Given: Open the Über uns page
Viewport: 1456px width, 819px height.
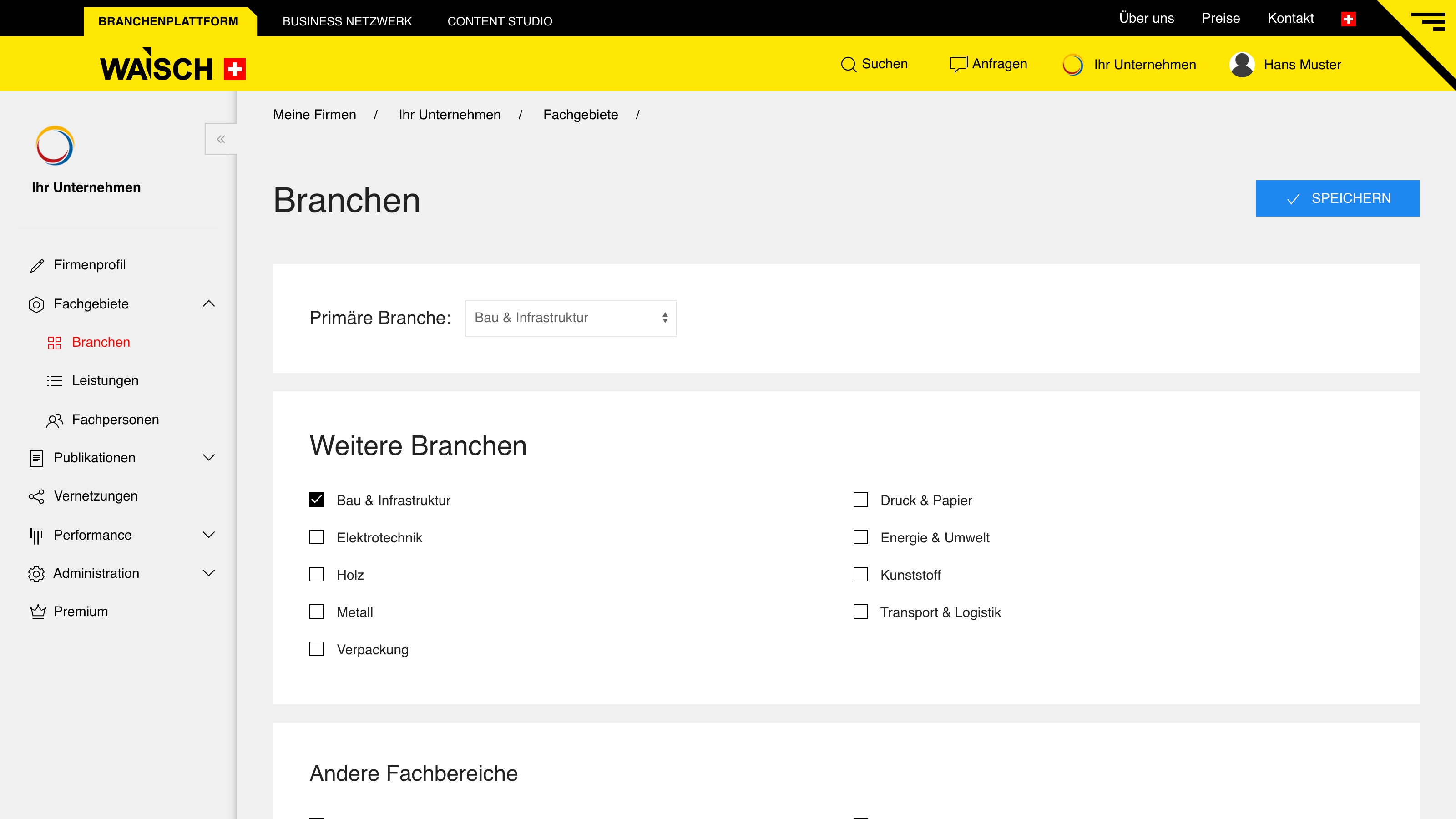Looking at the screenshot, I should [1146, 19].
